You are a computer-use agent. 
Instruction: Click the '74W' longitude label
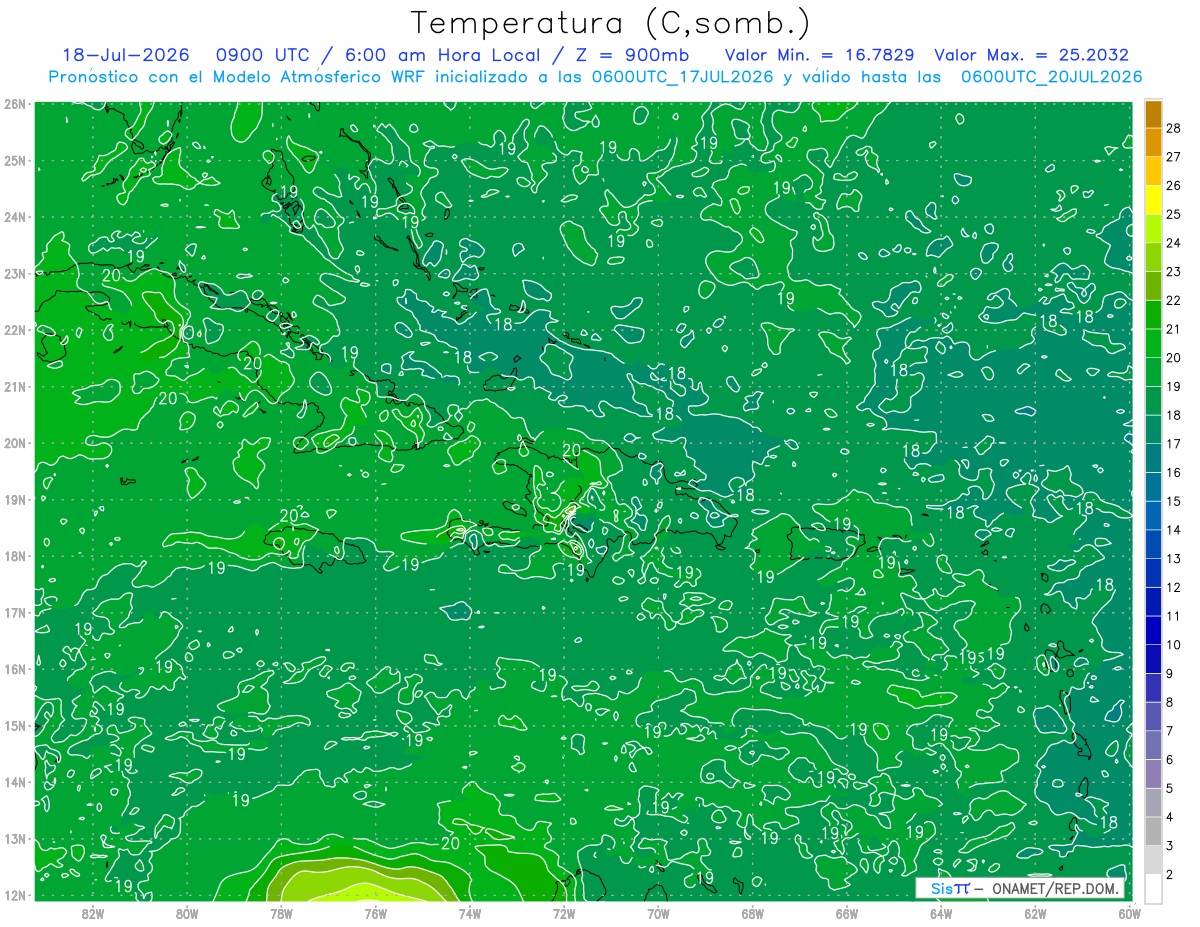pos(470,914)
